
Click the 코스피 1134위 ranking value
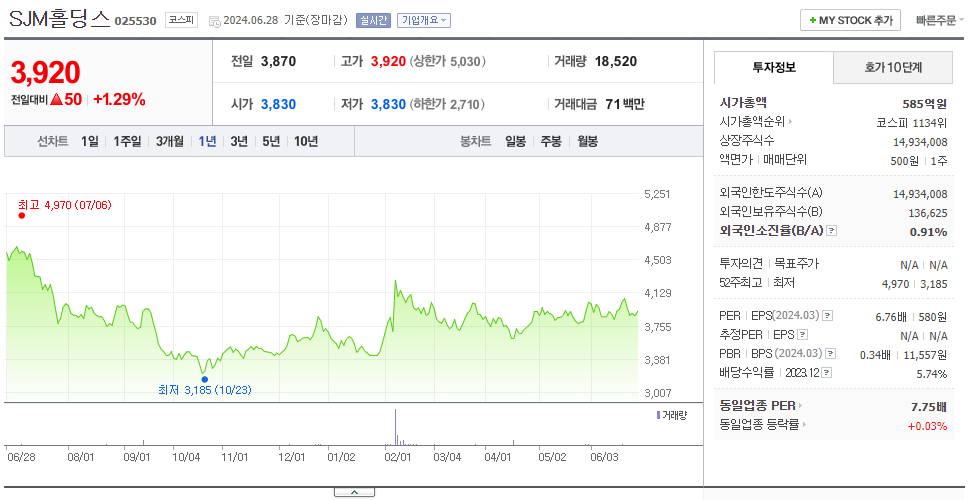click(x=911, y=122)
